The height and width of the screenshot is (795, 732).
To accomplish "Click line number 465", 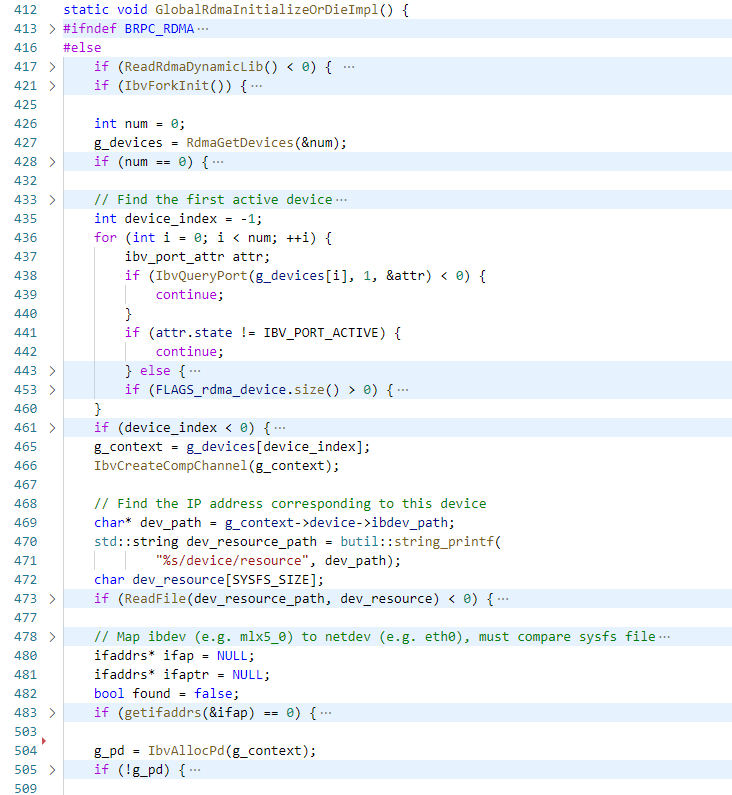I will 25,447.
